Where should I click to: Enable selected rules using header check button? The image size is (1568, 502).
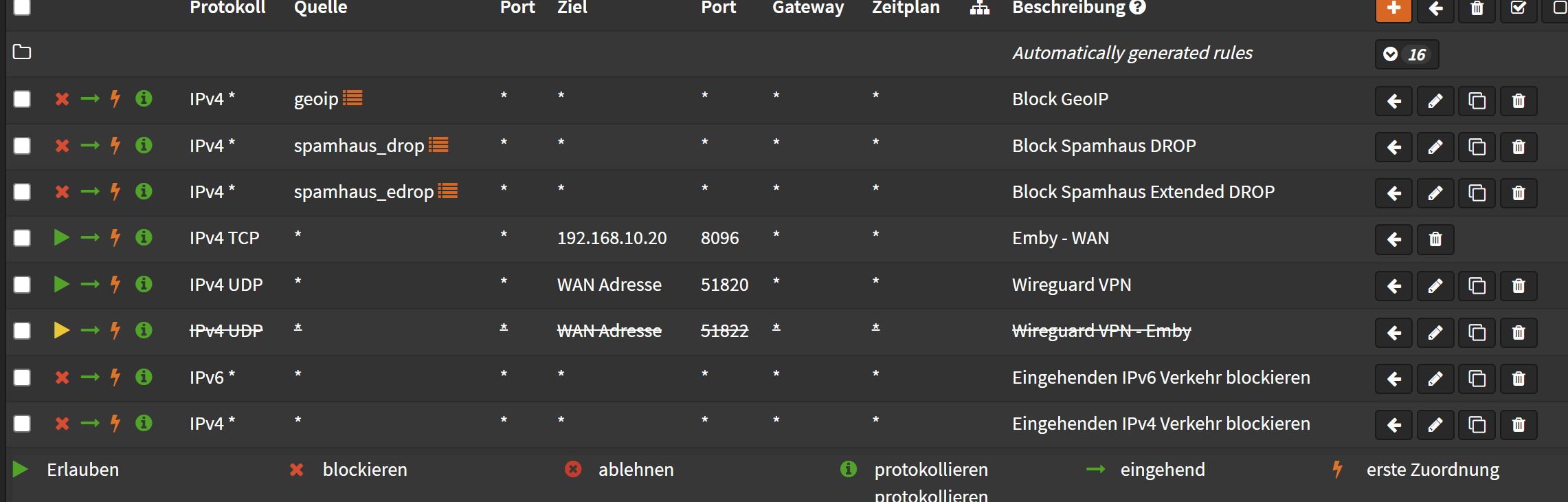(x=1519, y=9)
